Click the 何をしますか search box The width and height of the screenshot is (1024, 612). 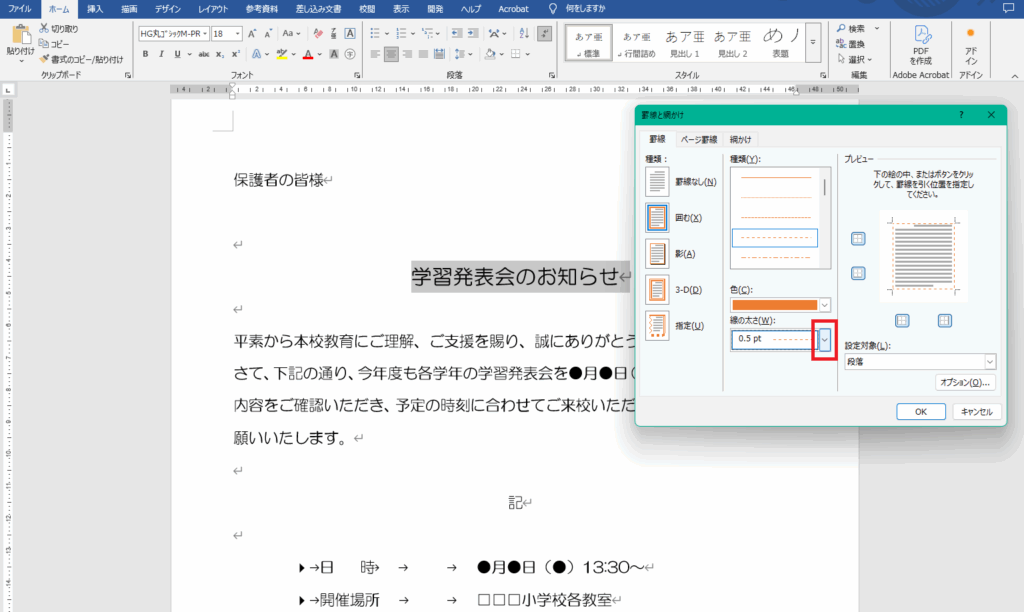(585, 9)
